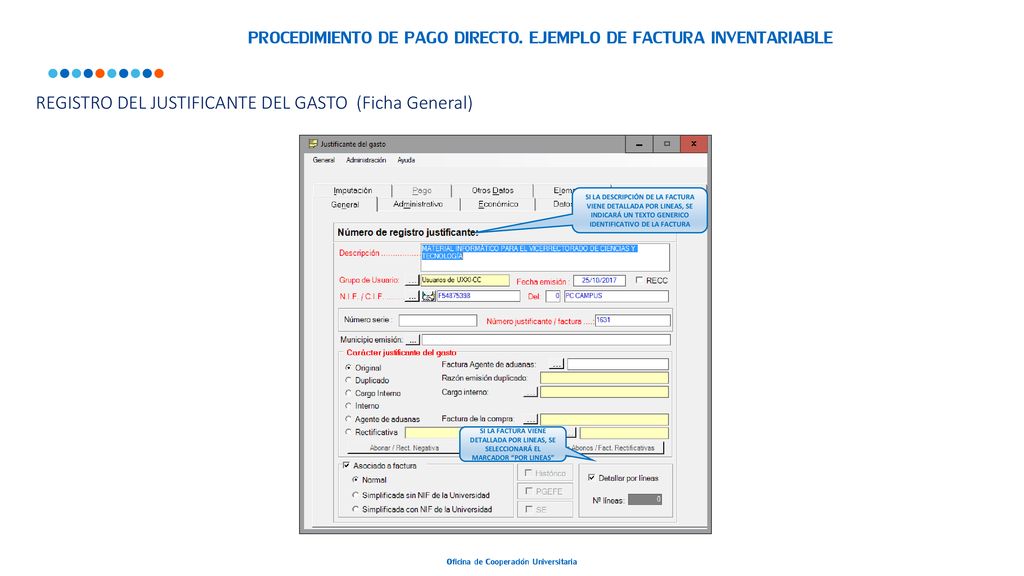1024x576 pixels.
Task: Click the Fecha emisión date field
Action: [600, 281]
